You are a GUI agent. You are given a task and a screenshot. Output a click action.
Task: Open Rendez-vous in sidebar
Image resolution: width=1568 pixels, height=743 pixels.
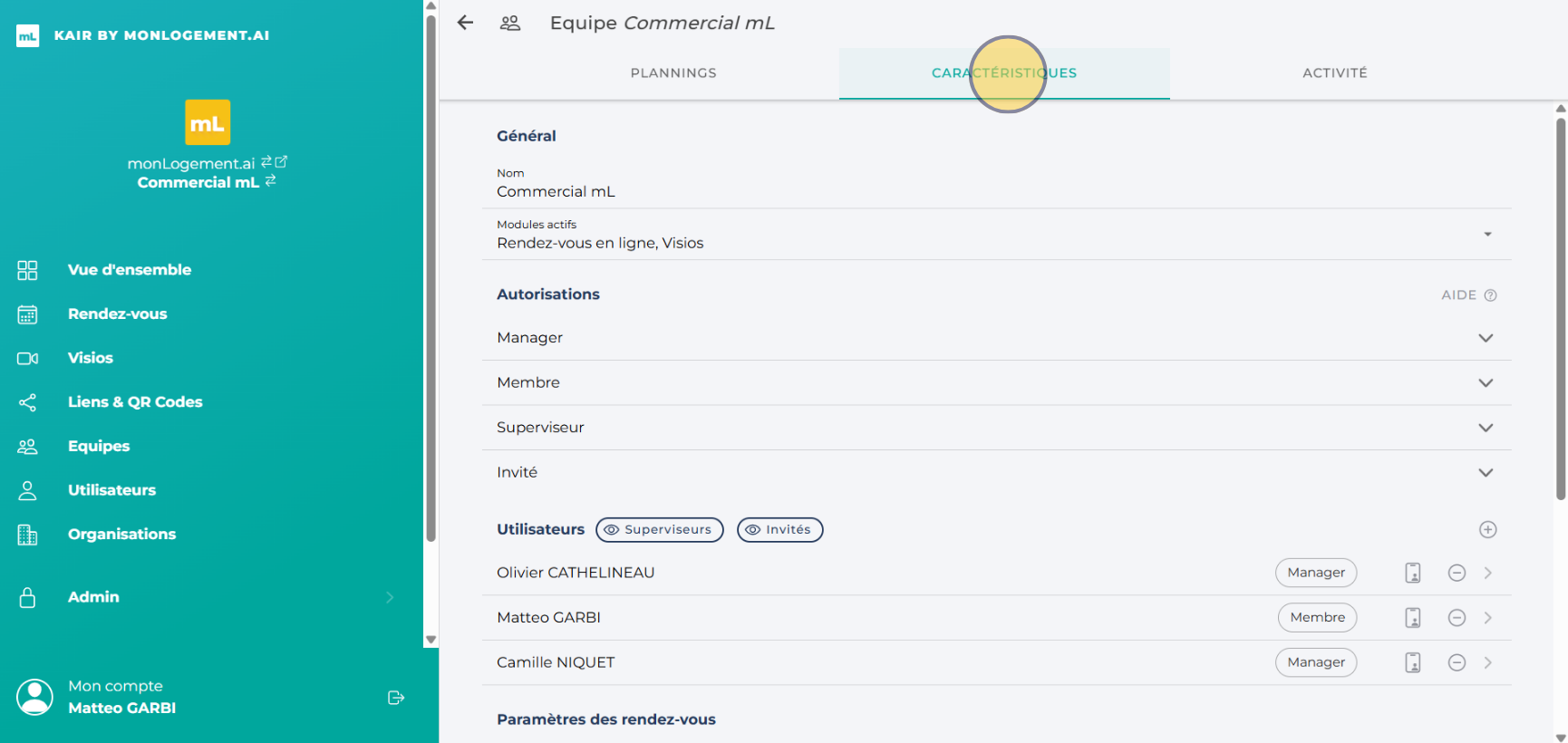click(x=117, y=314)
